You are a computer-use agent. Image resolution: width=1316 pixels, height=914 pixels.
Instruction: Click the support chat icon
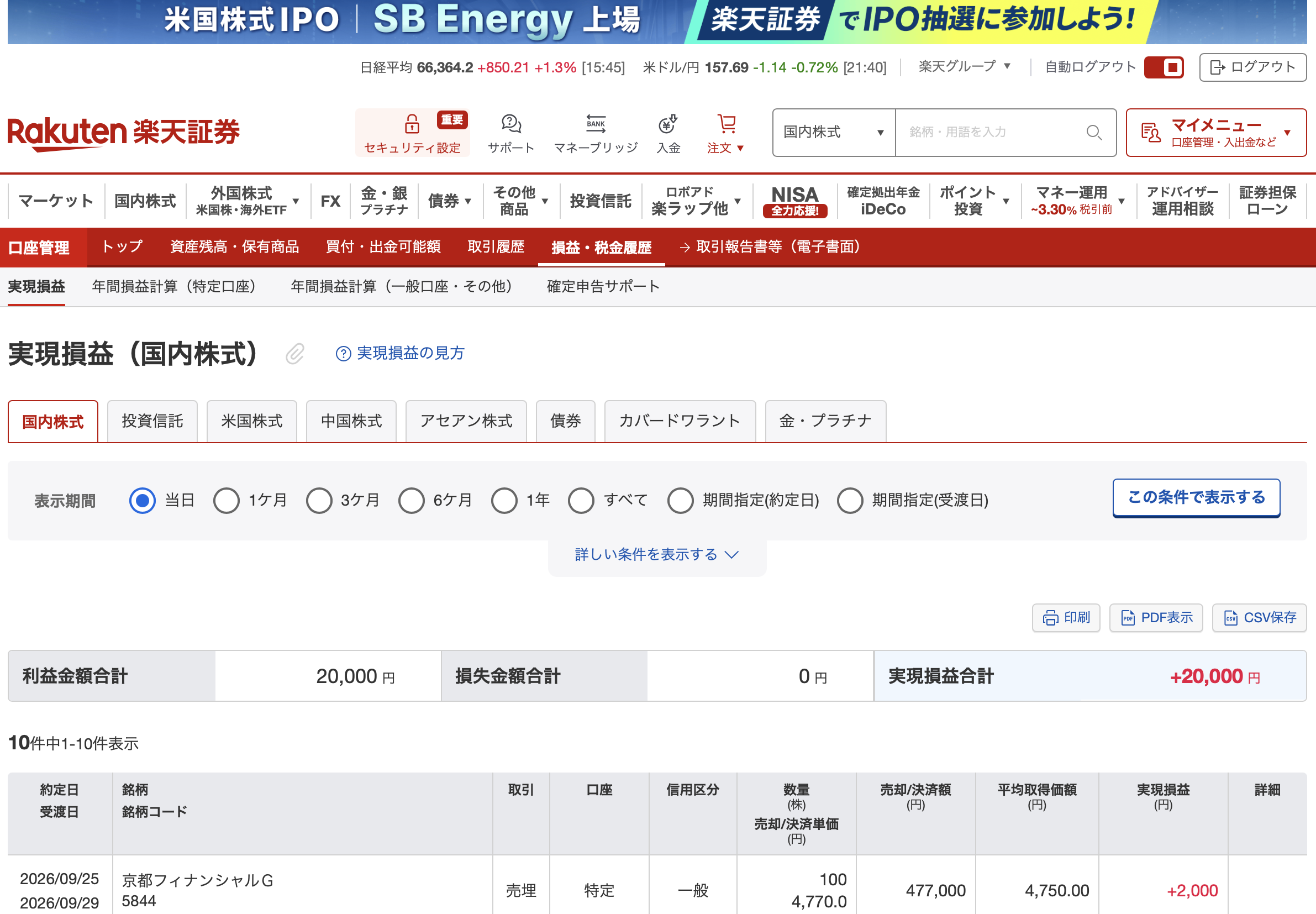coord(510,123)
